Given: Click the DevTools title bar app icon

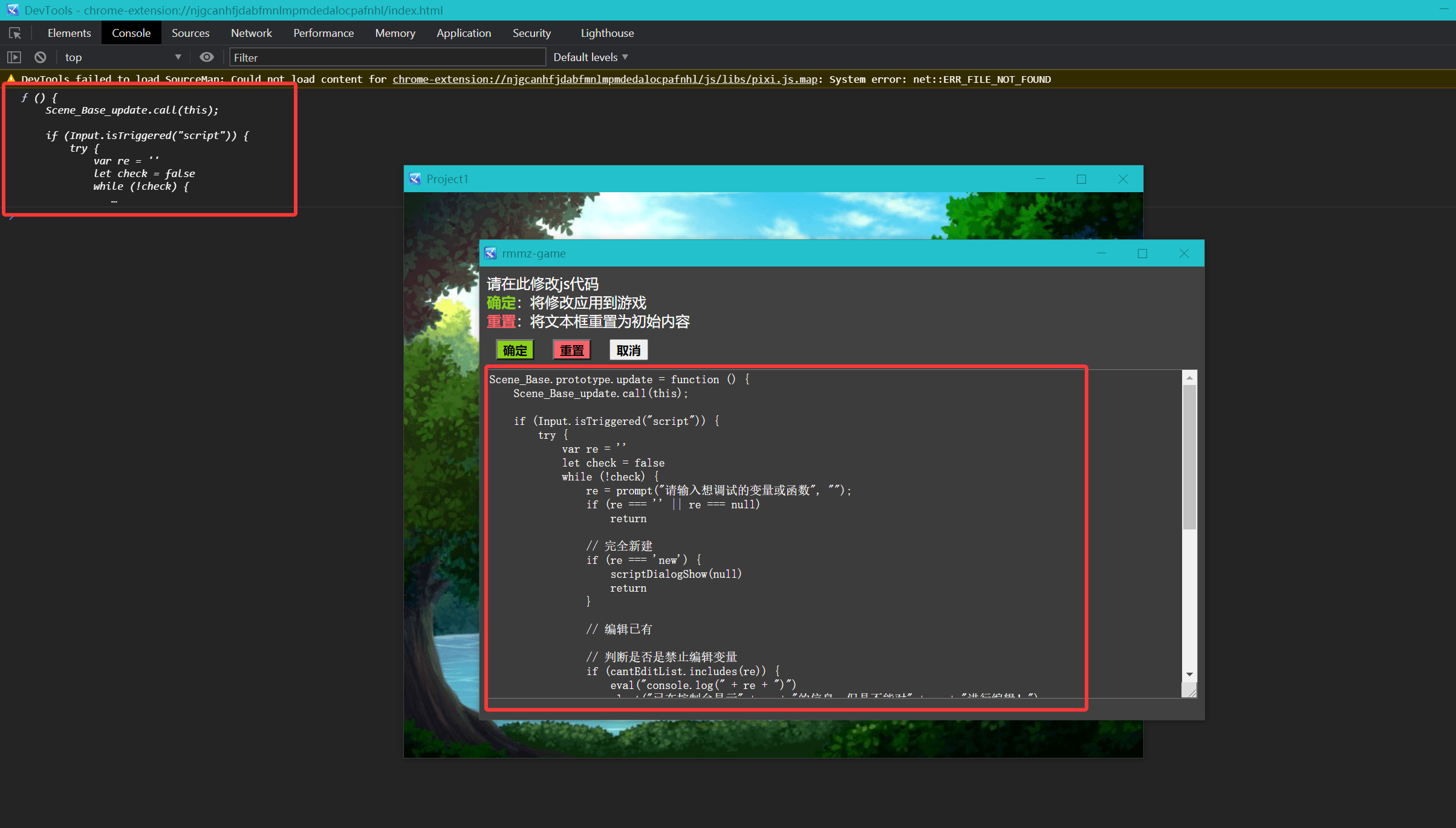Looking at the screenshot, I should click(13, 10).
